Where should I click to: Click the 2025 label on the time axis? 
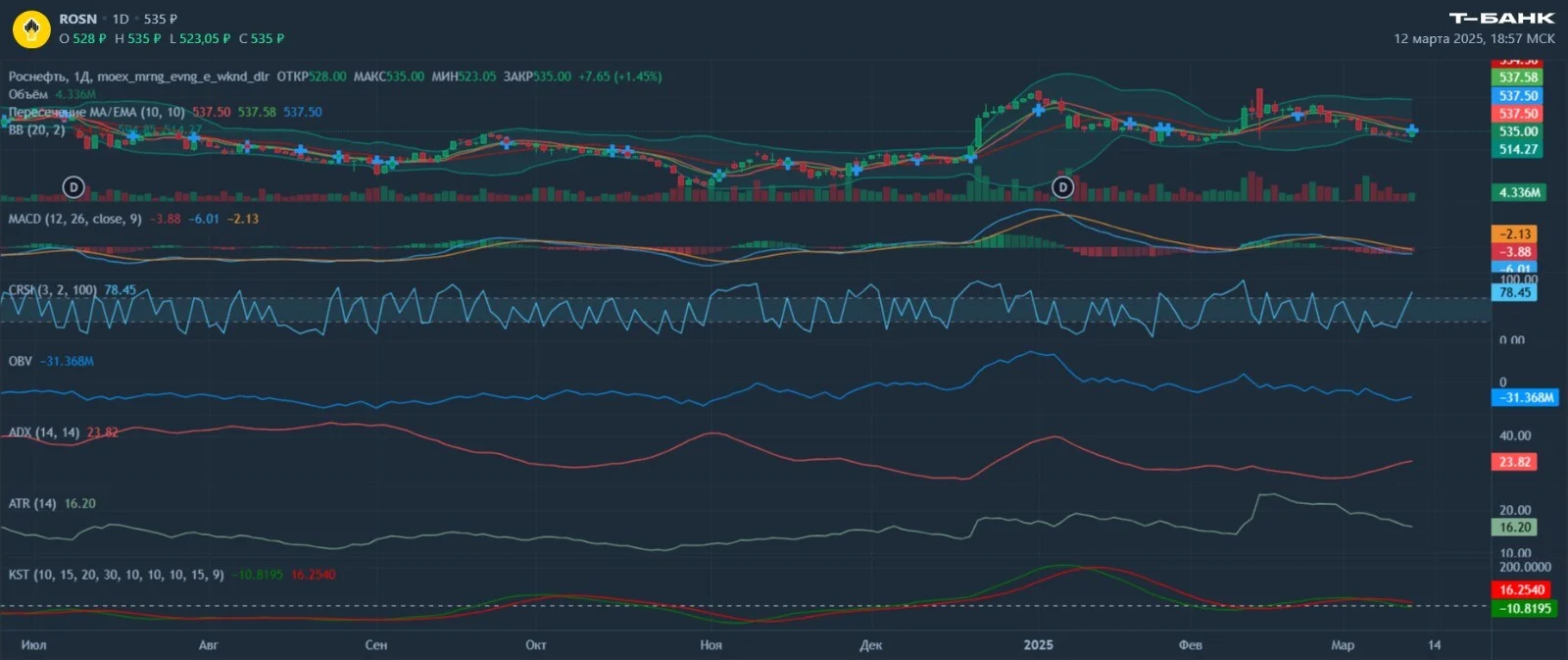point(1038,644)
